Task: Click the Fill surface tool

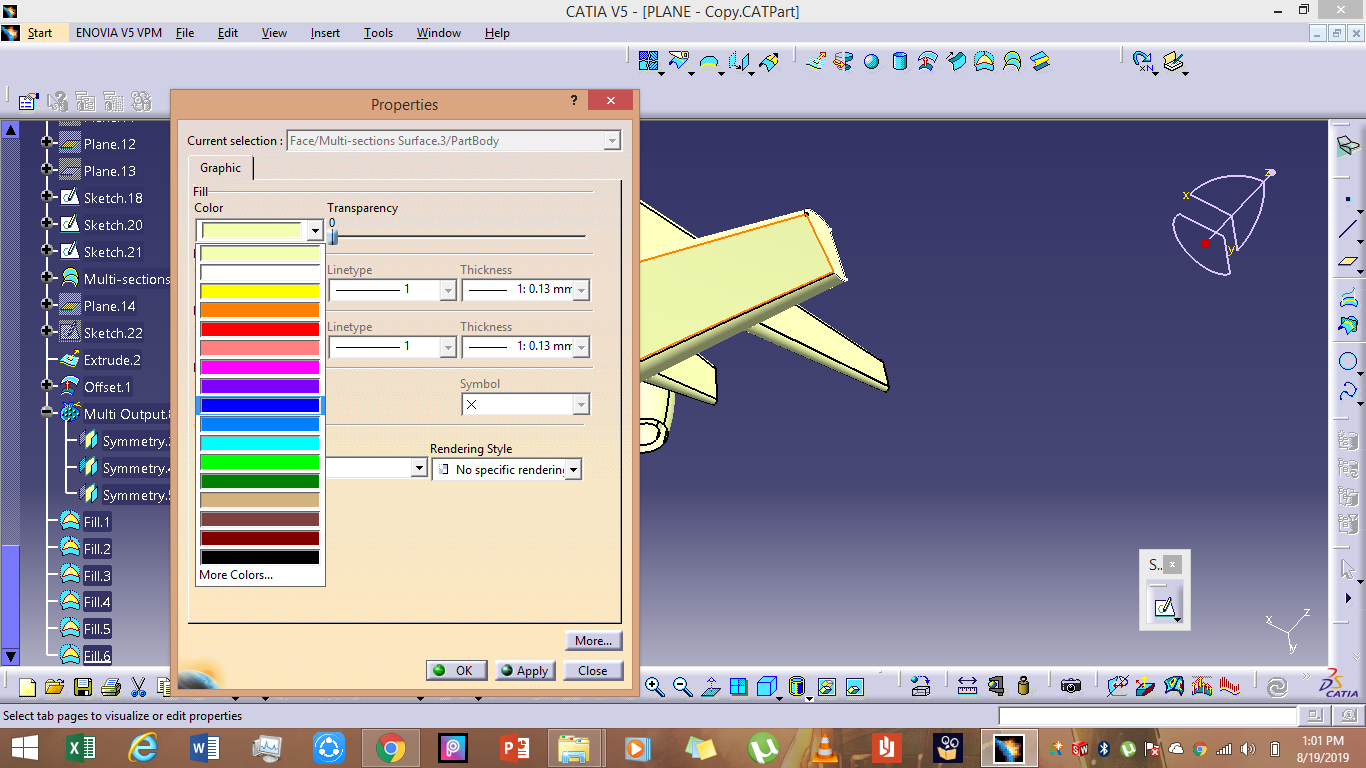Action: tap(984, 62)
